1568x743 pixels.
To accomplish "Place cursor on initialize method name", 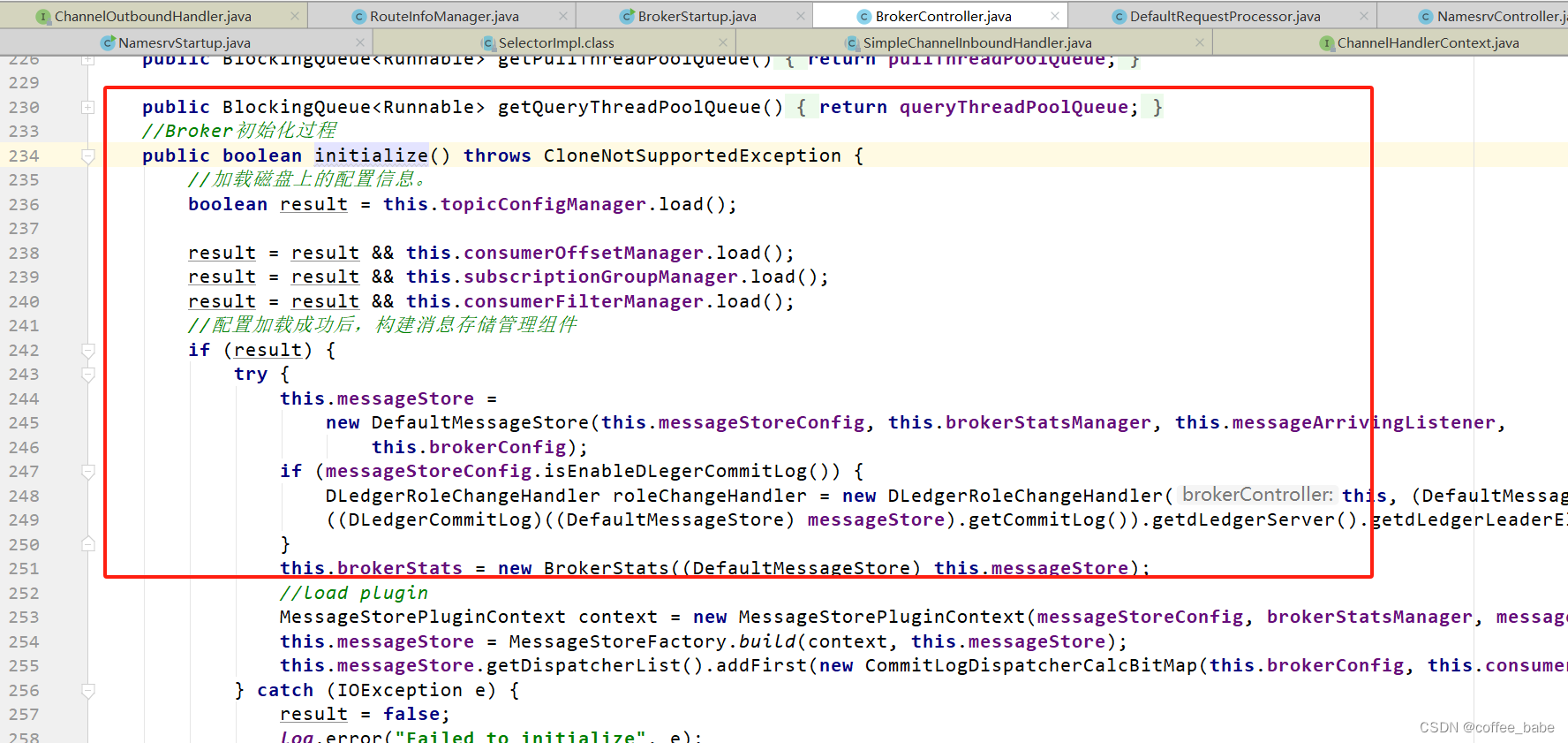I will click(x=371, y=155).
